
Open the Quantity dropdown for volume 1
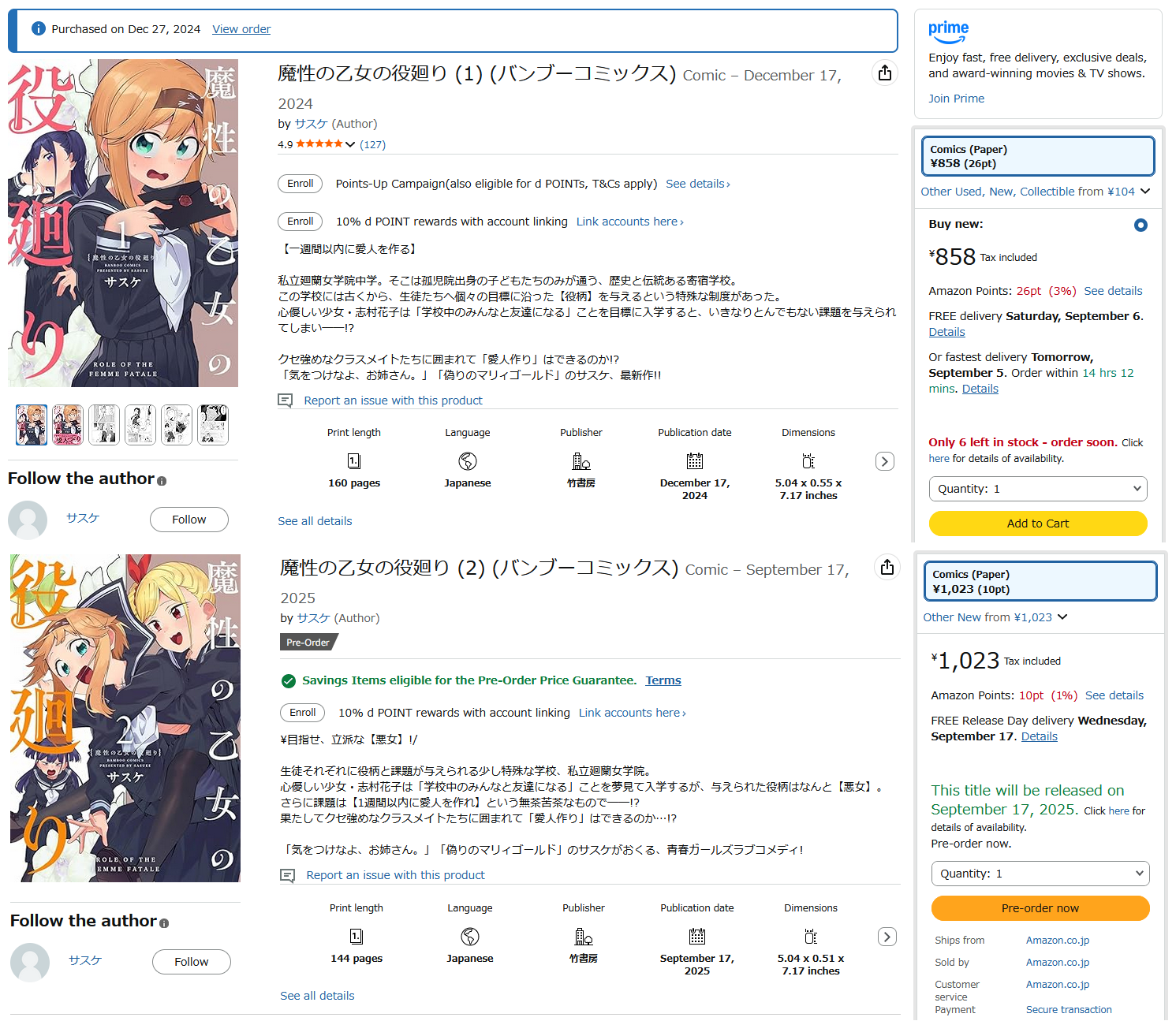[1038, 489]
